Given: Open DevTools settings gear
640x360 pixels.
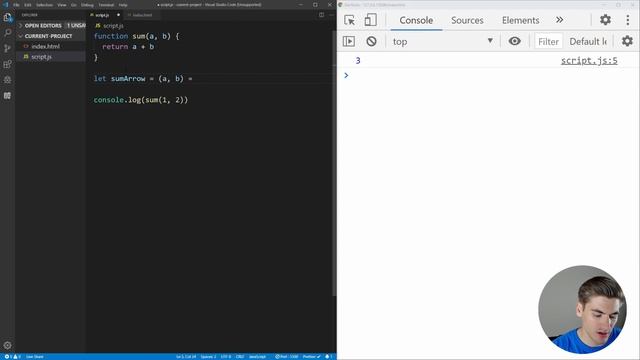Looking at the screenshot, I should pos(605,20).
